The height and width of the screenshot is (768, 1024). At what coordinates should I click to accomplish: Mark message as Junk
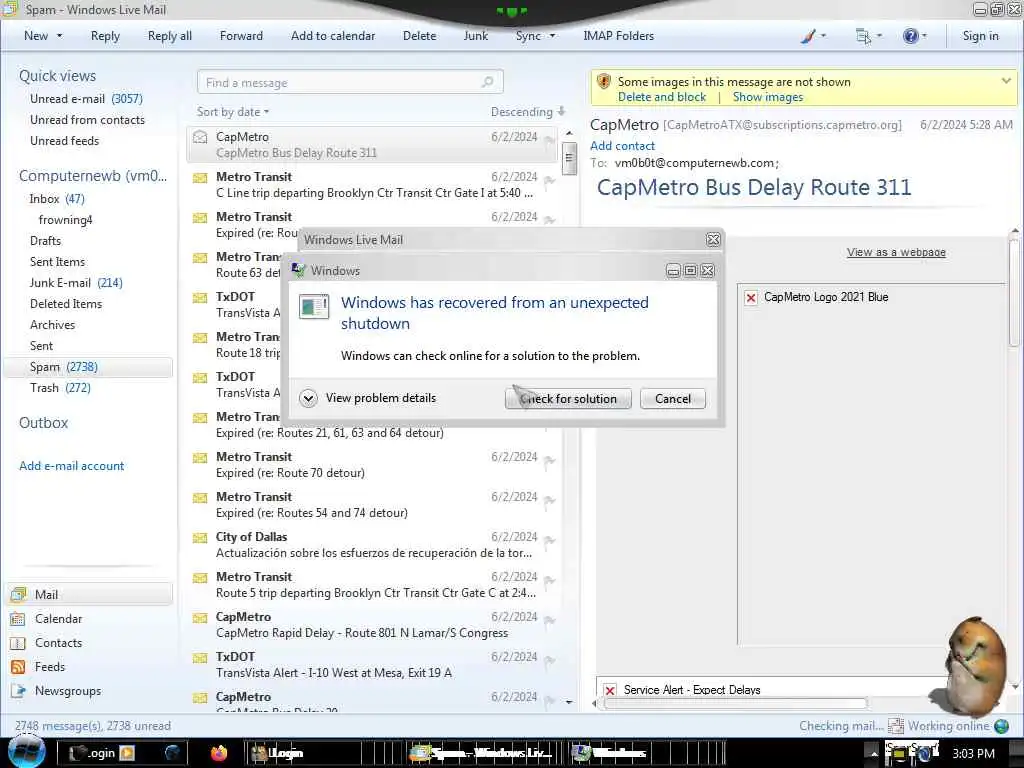[x=475, y=36]
